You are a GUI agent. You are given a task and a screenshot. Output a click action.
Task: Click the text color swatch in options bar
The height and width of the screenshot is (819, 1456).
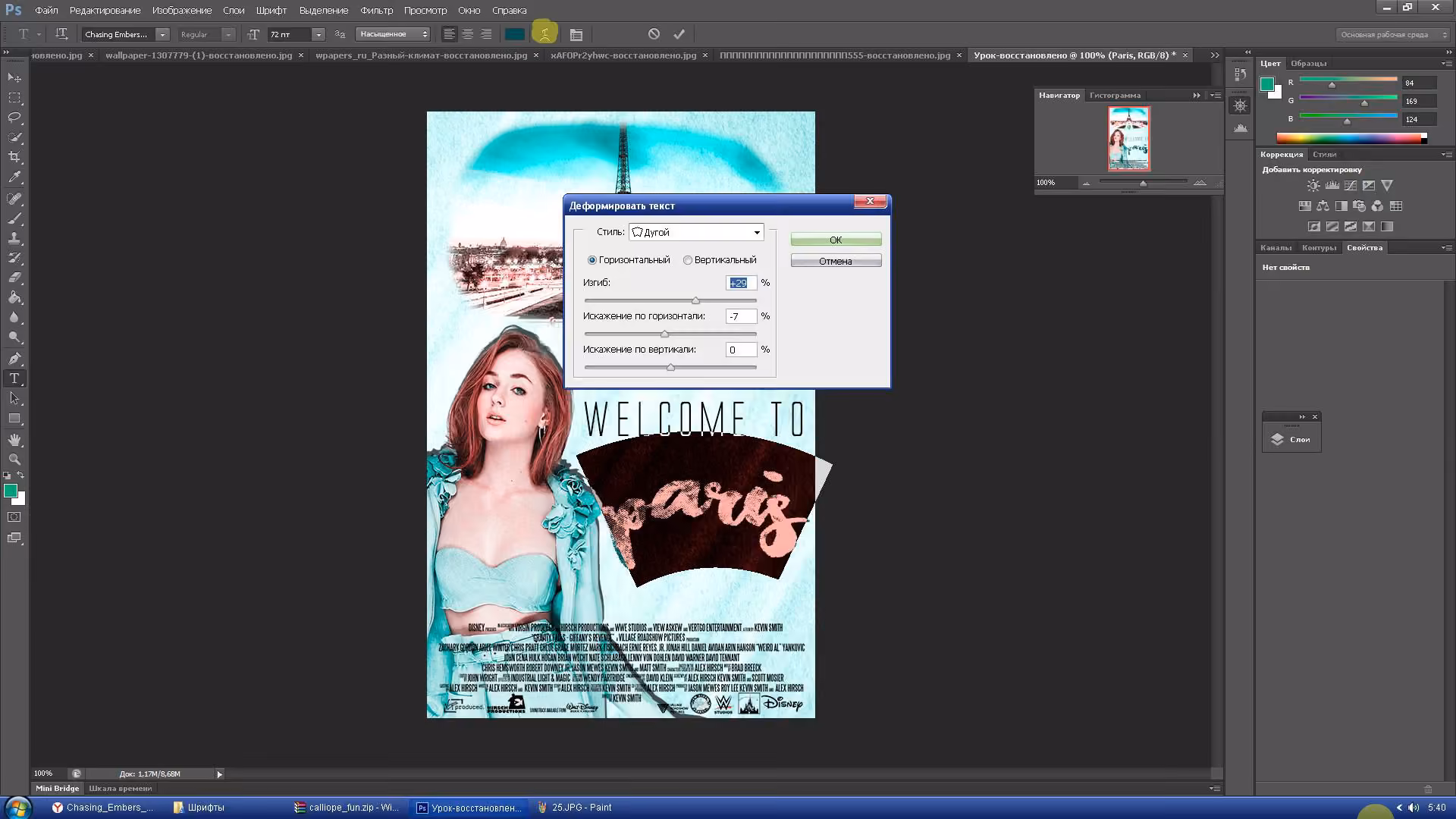coord(515,34)
